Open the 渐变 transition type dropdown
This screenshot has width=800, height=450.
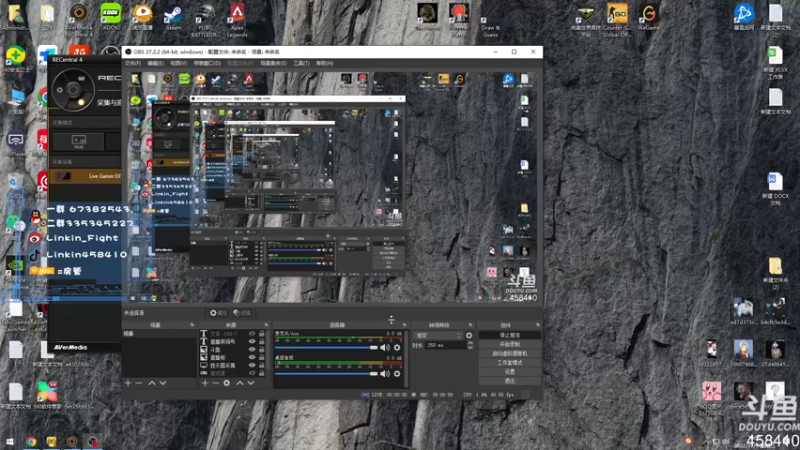pyautogui.click(x=439, y=336)
